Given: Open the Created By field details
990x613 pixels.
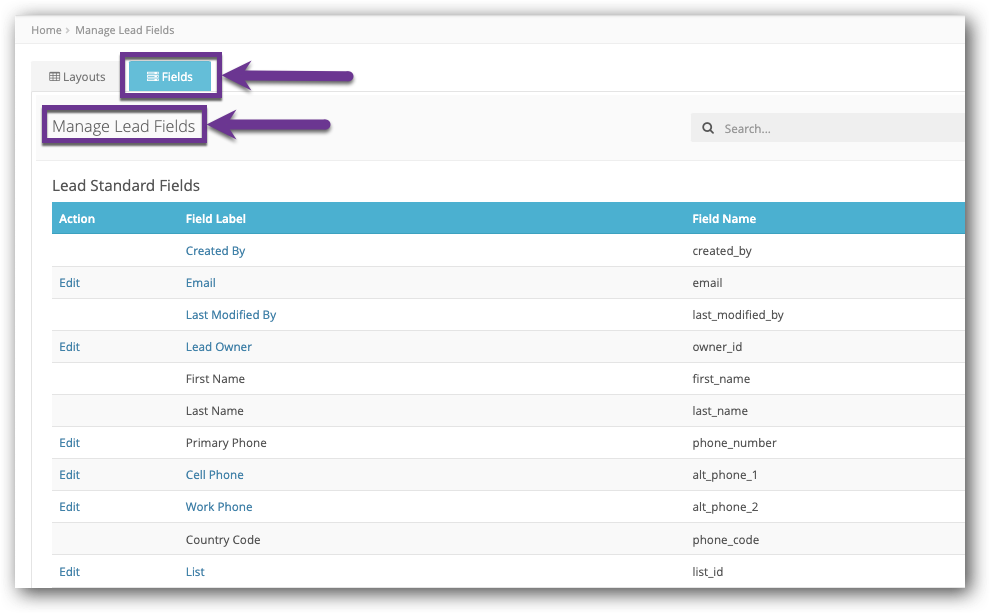Looking at the screenshot, I should tap(215, 250).
